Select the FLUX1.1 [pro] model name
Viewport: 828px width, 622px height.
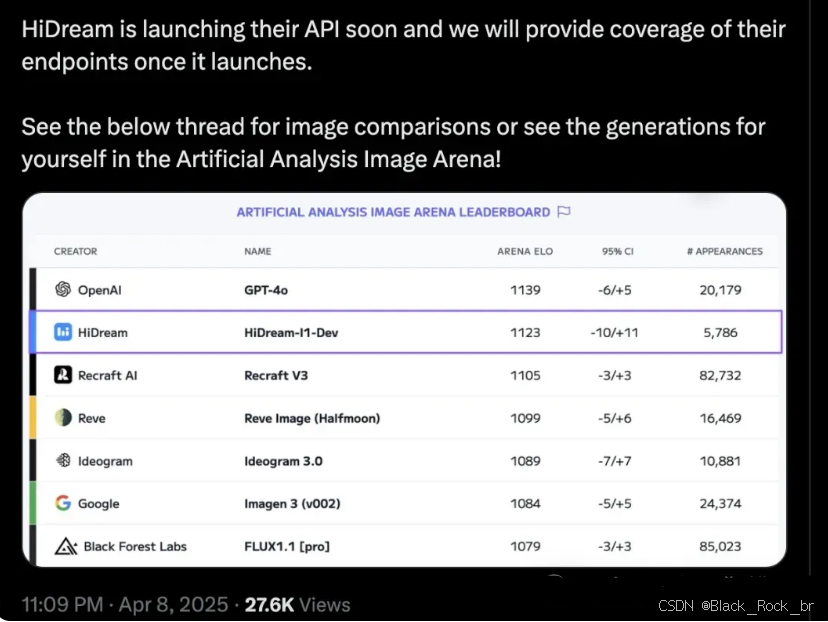[287, 546]
